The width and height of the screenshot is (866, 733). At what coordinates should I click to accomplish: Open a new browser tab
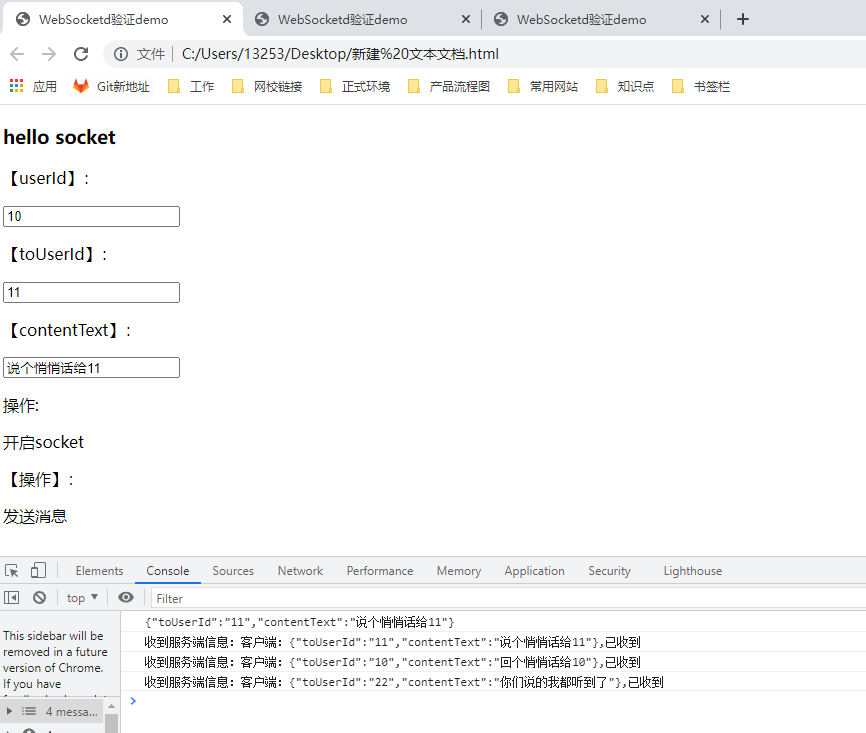click(743, 19)
